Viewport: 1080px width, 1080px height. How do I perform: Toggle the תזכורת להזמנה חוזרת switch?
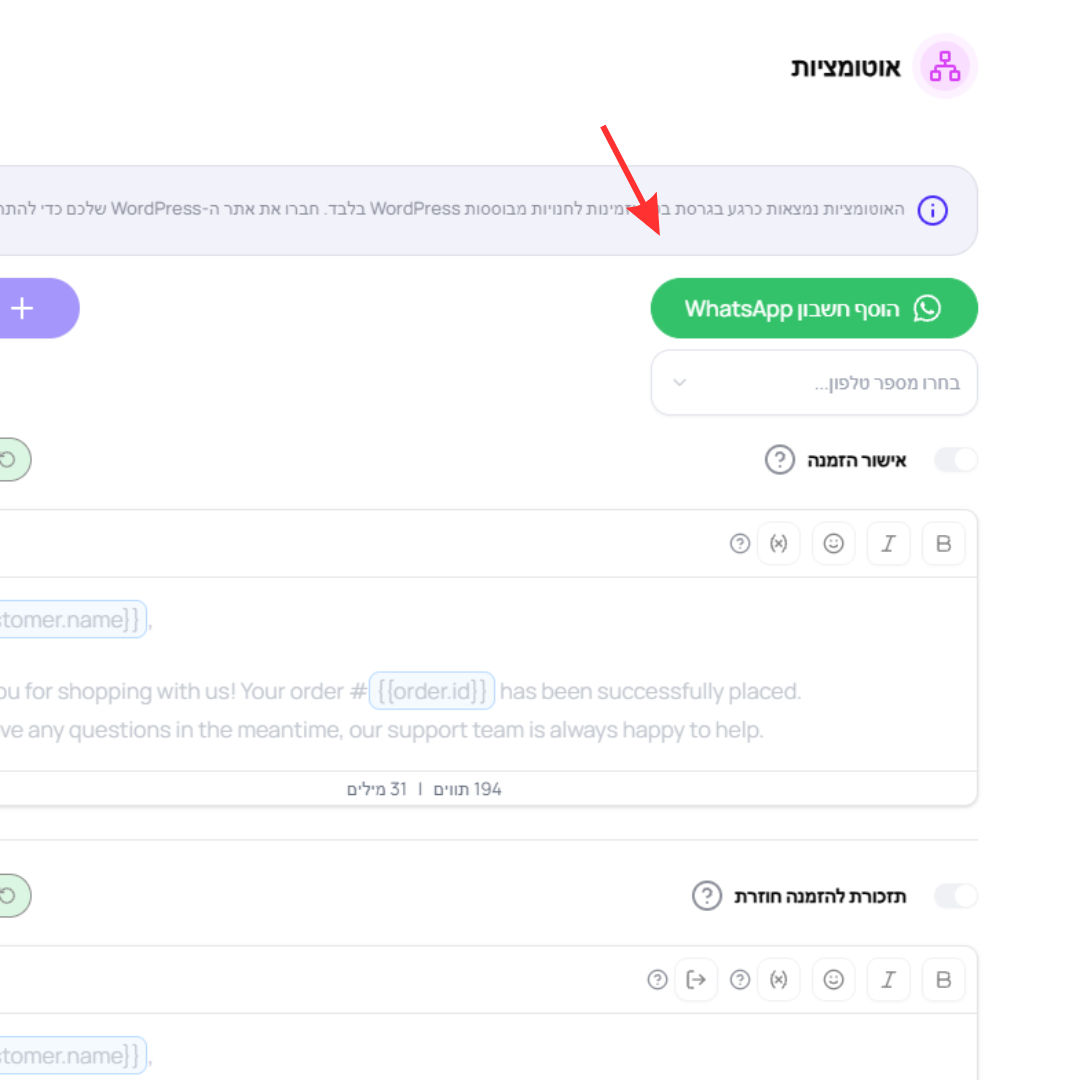pos(955,895)
